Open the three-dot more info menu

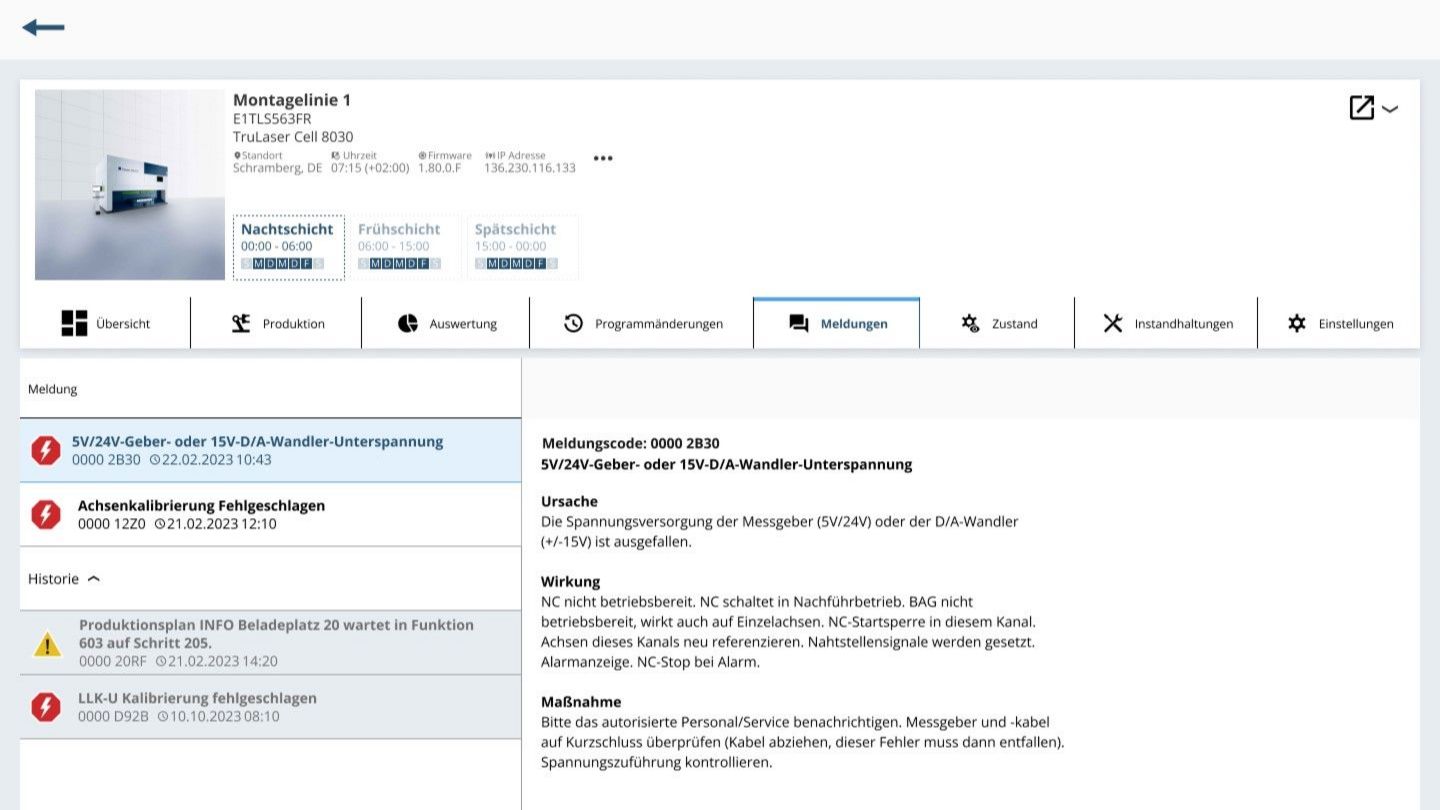pyautogui.click(x=602, y=158)
